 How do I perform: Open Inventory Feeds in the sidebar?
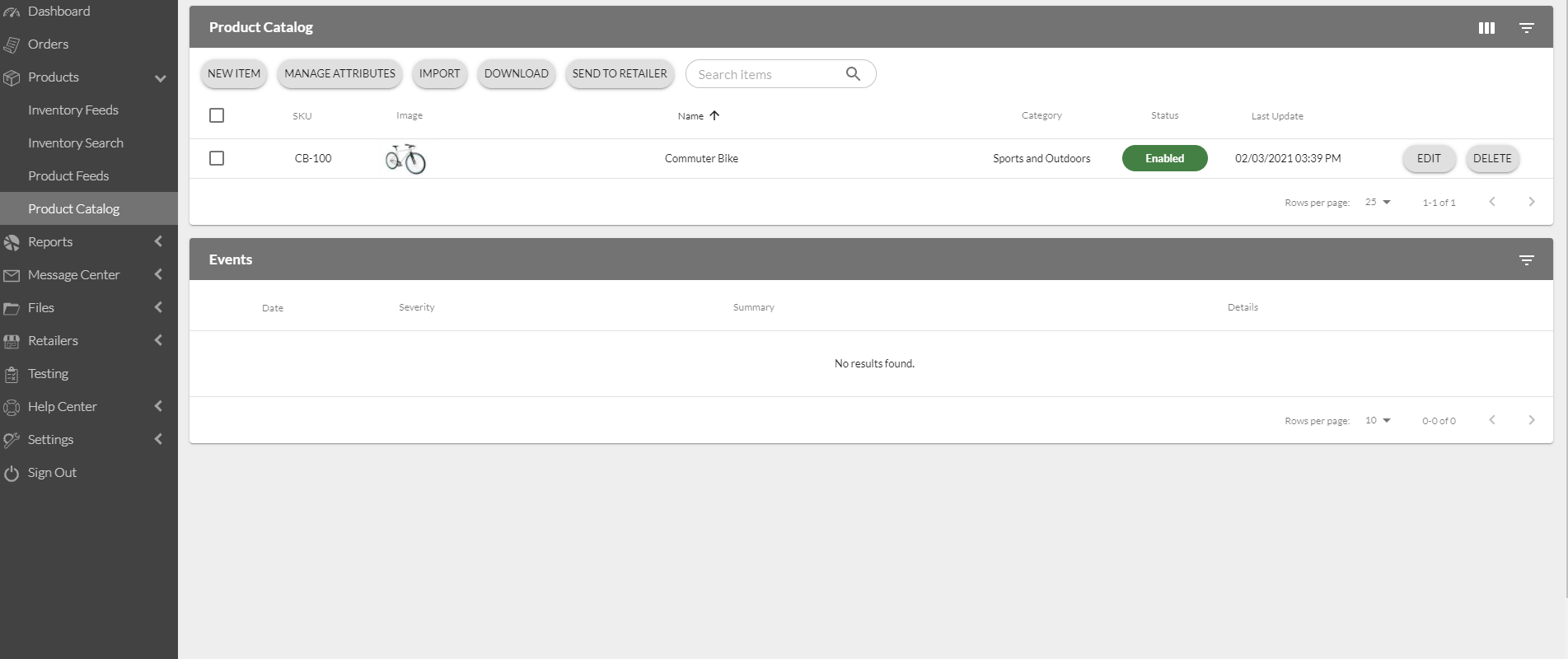tap(73, 110)
